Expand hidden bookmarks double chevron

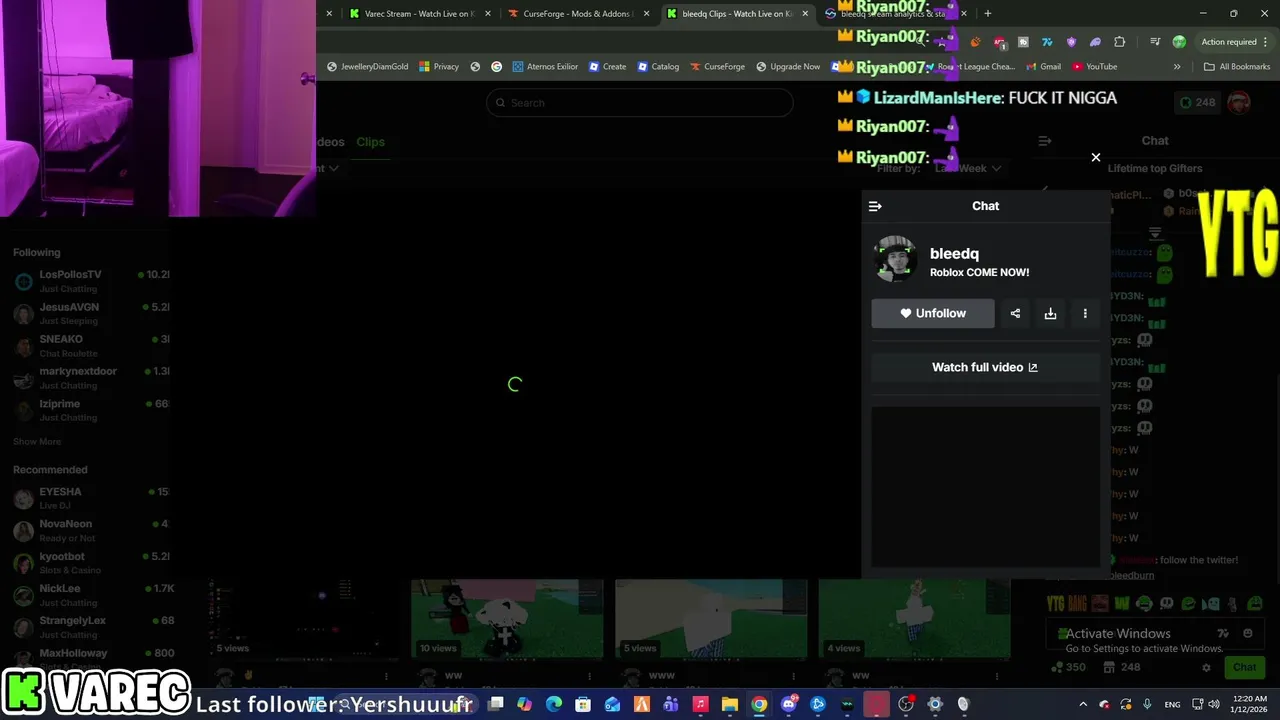[1177, 67]
